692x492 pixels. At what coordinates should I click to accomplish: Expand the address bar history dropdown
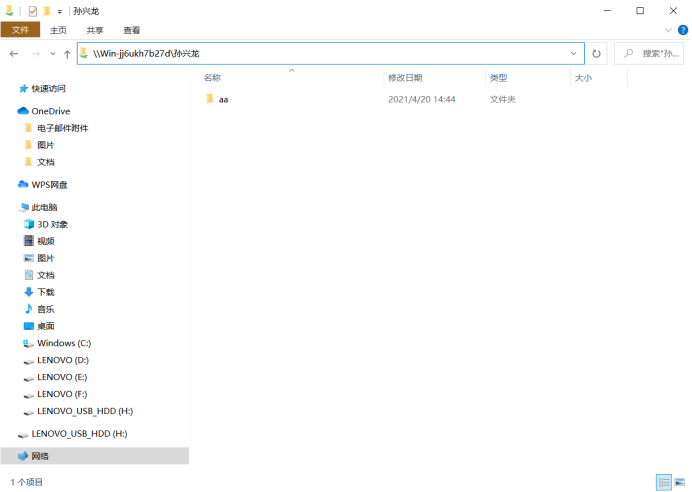(x=573, y=53)
